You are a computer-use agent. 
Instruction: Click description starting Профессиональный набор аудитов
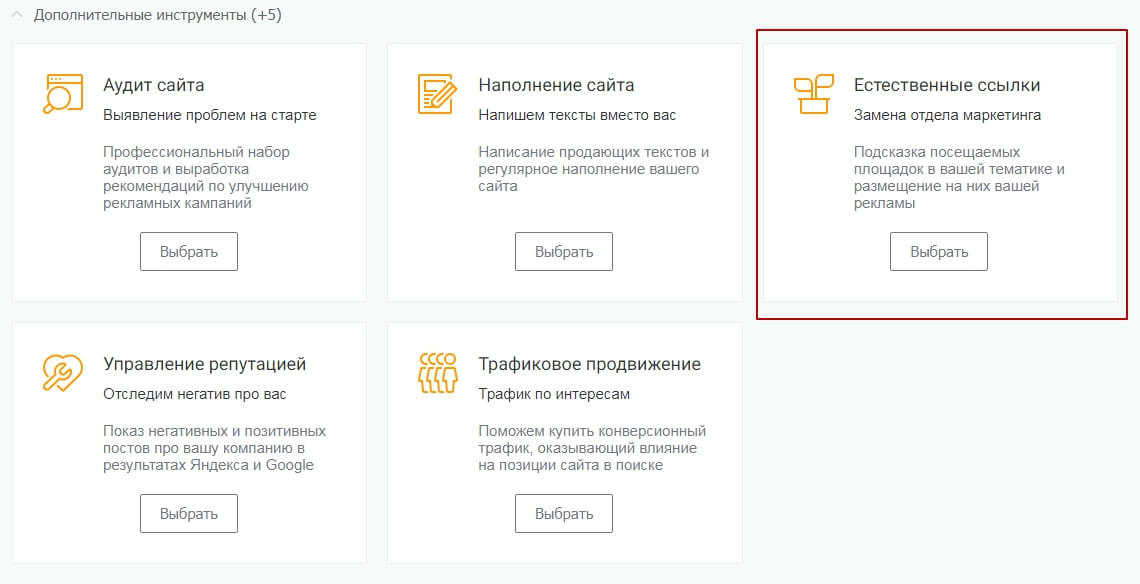point(206,177)
